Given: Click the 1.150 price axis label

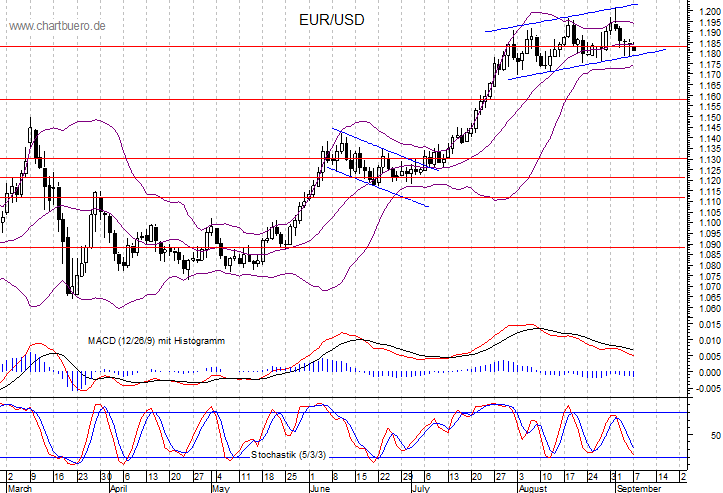Looking at the screenshot, I should (x=710, y=117).
